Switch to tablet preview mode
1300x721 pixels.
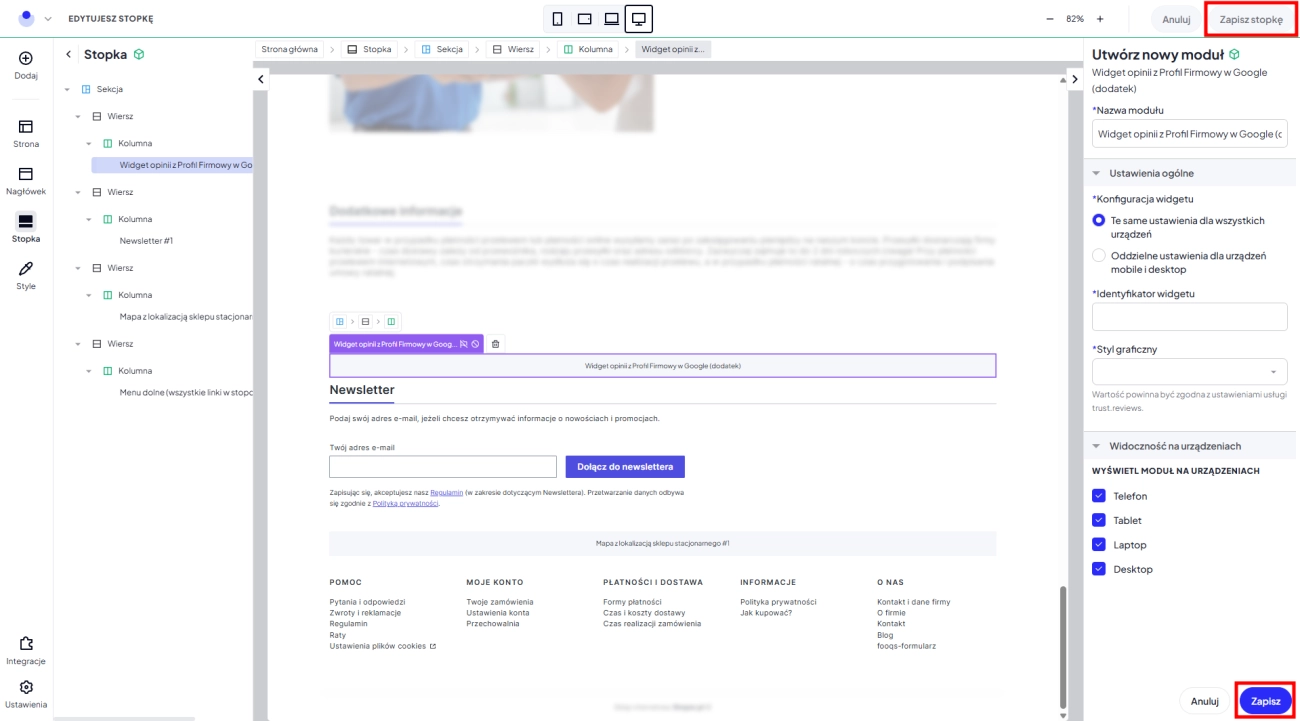click(x=585, y=19)
